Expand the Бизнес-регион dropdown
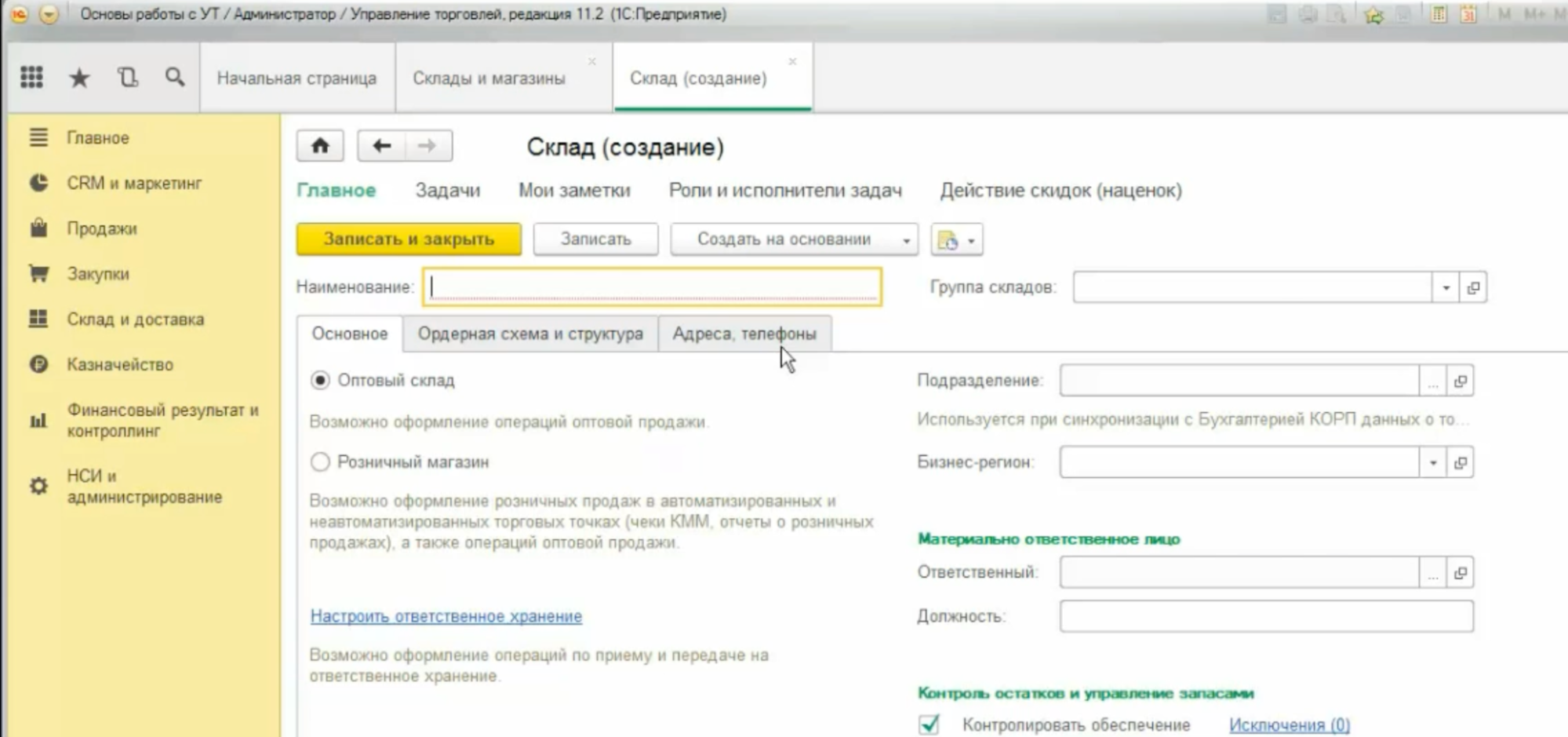This screenshot has height=737, width=1568. (x=1434, y=463)
